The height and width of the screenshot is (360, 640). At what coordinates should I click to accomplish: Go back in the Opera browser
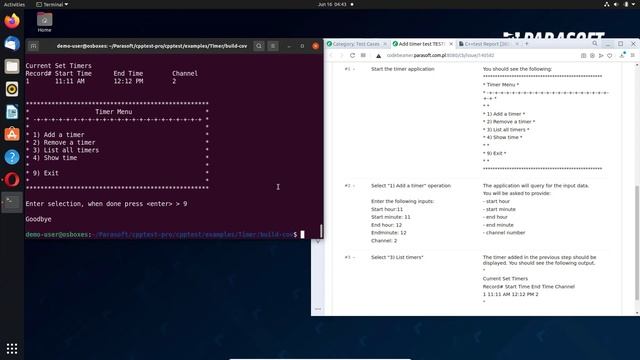point(331,56)
